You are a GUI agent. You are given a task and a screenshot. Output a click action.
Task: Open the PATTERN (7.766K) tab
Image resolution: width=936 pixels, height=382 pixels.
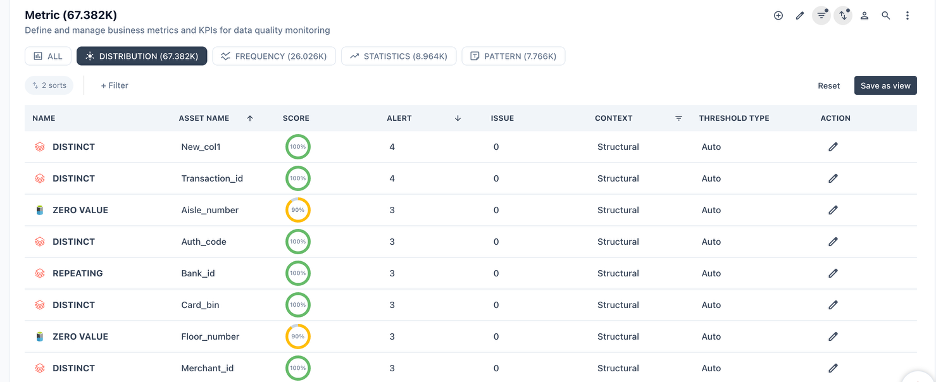513,56
